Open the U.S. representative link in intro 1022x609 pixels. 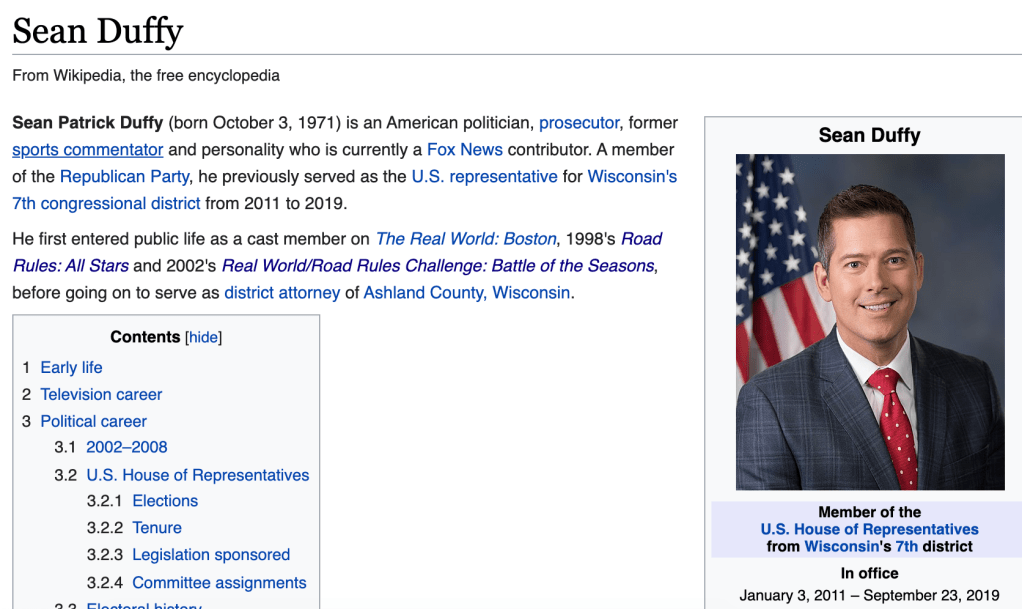tap(484, 177)
